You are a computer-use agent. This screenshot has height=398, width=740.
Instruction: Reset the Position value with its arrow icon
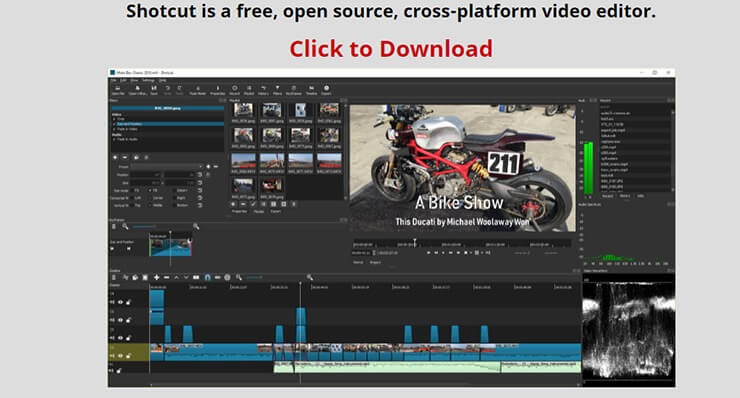pyautogui.click(x=200, y=175)
